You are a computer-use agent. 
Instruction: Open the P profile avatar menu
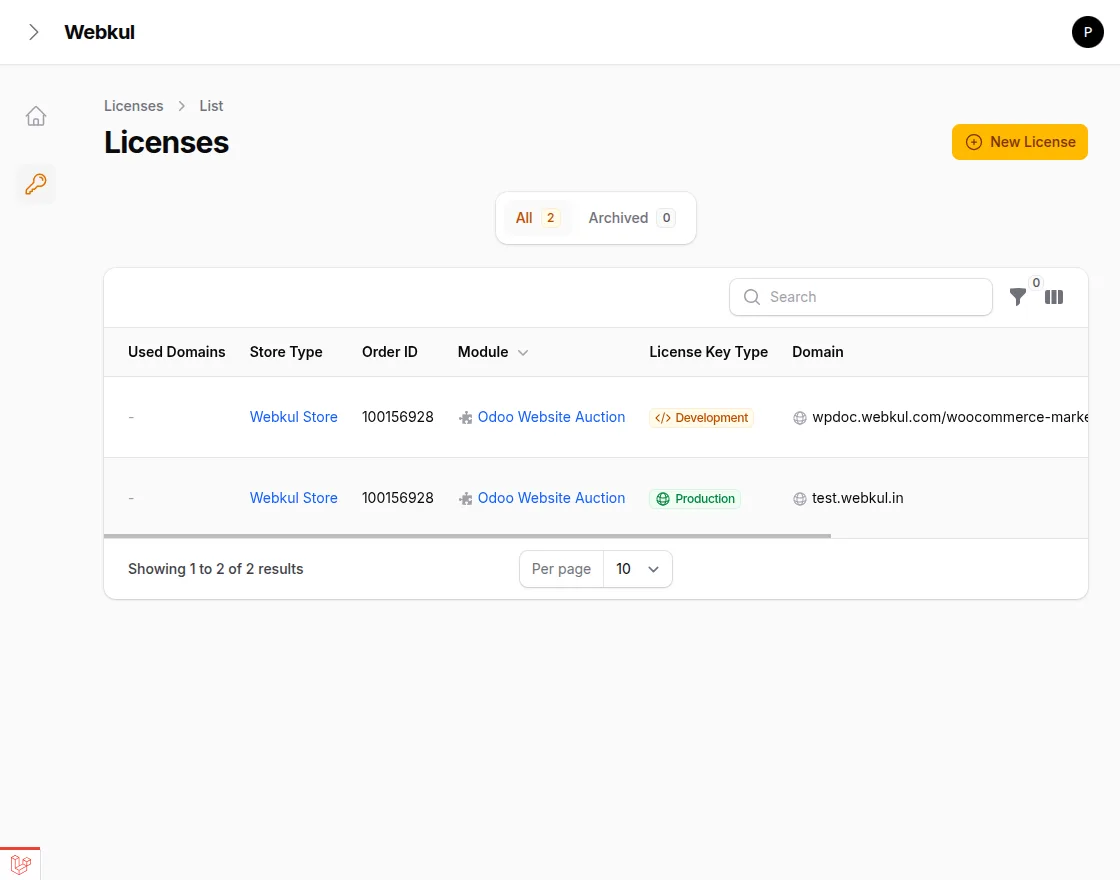pos(1088,32)
